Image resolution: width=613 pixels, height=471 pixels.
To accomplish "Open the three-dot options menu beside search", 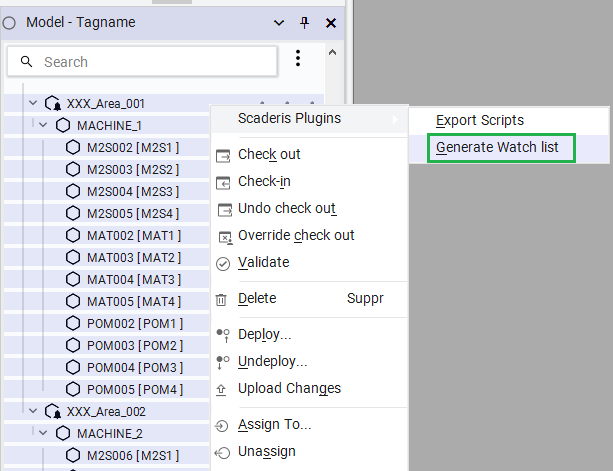I will tap(297, 59).
